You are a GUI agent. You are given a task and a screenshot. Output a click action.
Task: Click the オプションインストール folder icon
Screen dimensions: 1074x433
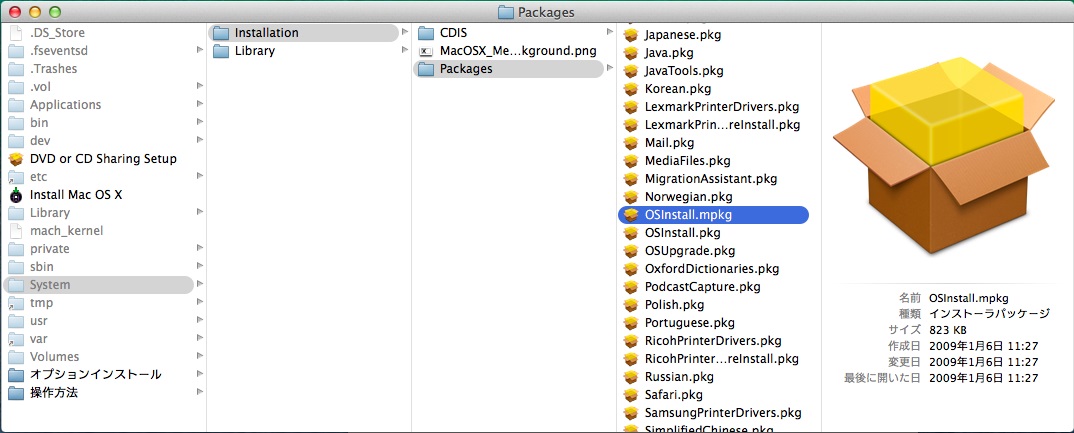[x=16, y=375]
